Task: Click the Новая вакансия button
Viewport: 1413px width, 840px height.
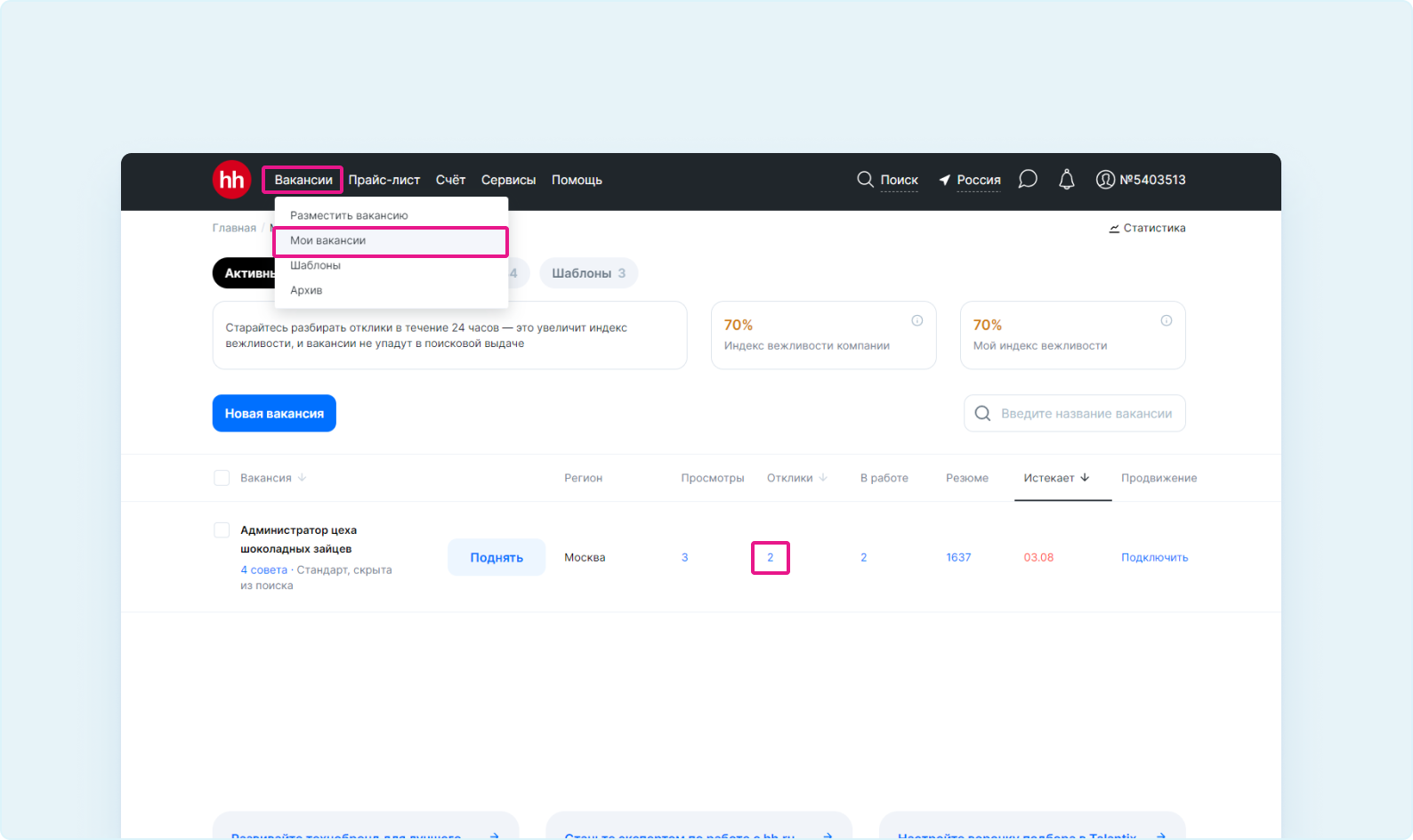Action: pyautogui.click(x=274, y=414)
